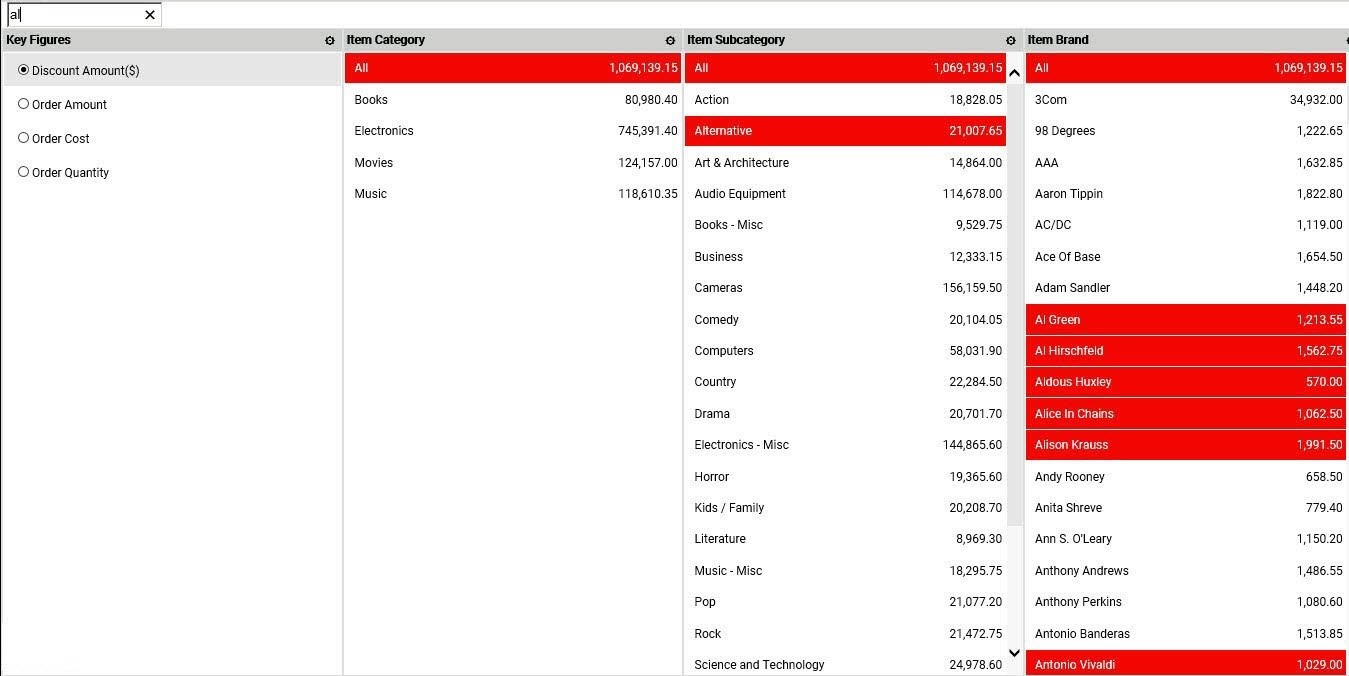This screenshot has height=676, width=1349.
Task: Open Item Subcategory settings gear
Action: (1010, 41)
